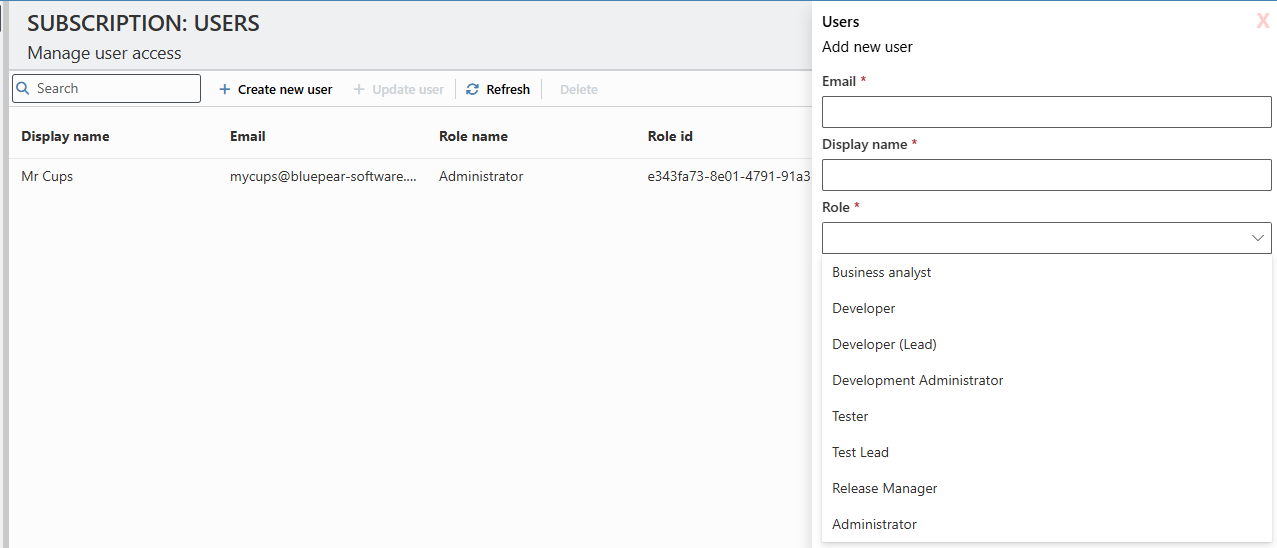Choose the Developer role option
Image resolution: width=1277 pixels, height=548 pixels.
coord(863,308)
